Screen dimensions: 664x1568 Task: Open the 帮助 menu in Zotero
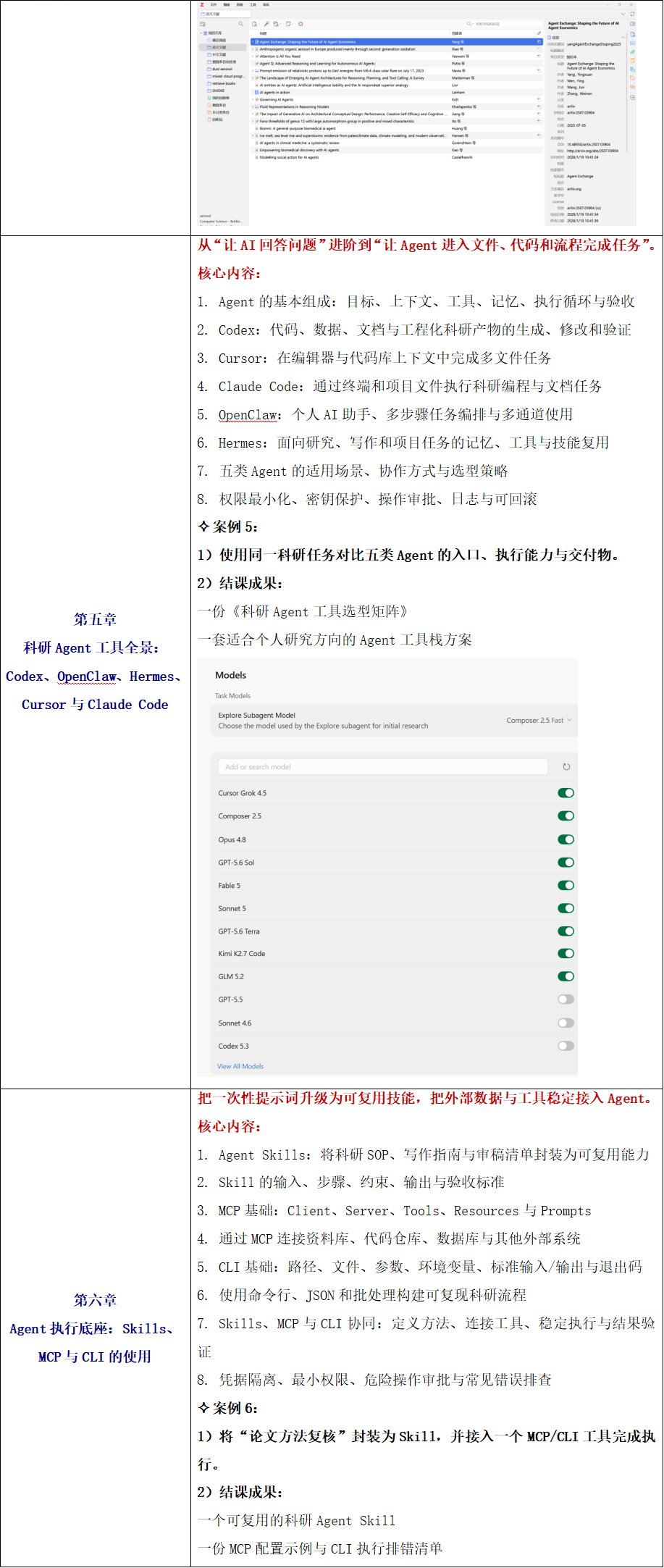click(x=266, y=4)
